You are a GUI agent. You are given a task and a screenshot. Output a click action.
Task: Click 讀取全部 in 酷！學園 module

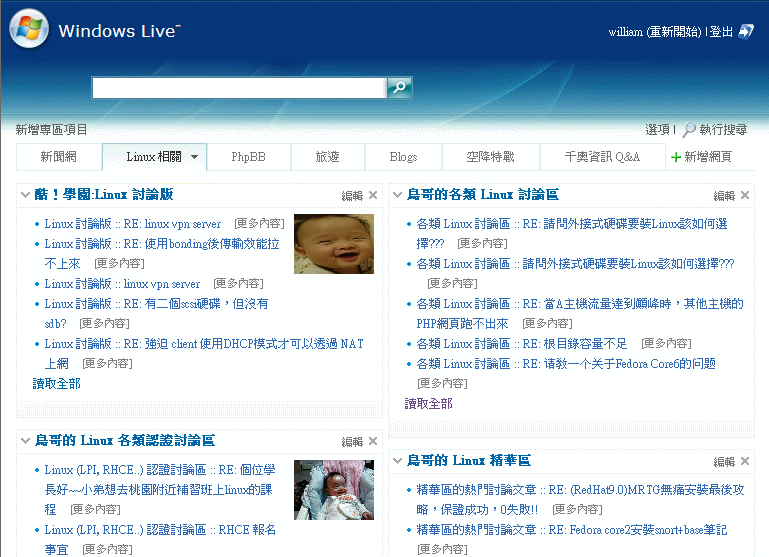[x=56, y=383]
